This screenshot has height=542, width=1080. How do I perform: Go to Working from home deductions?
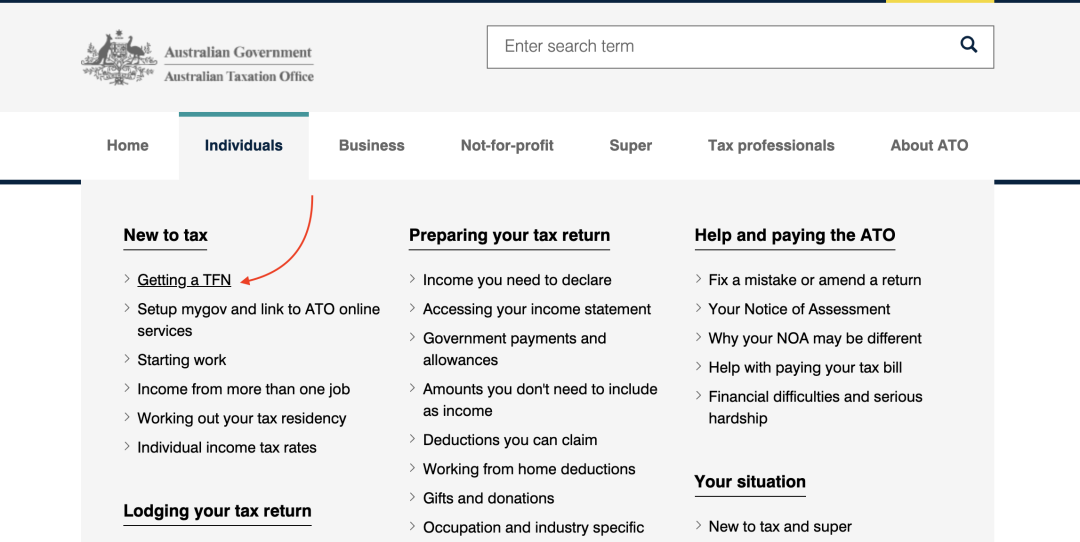click(529, 468)
